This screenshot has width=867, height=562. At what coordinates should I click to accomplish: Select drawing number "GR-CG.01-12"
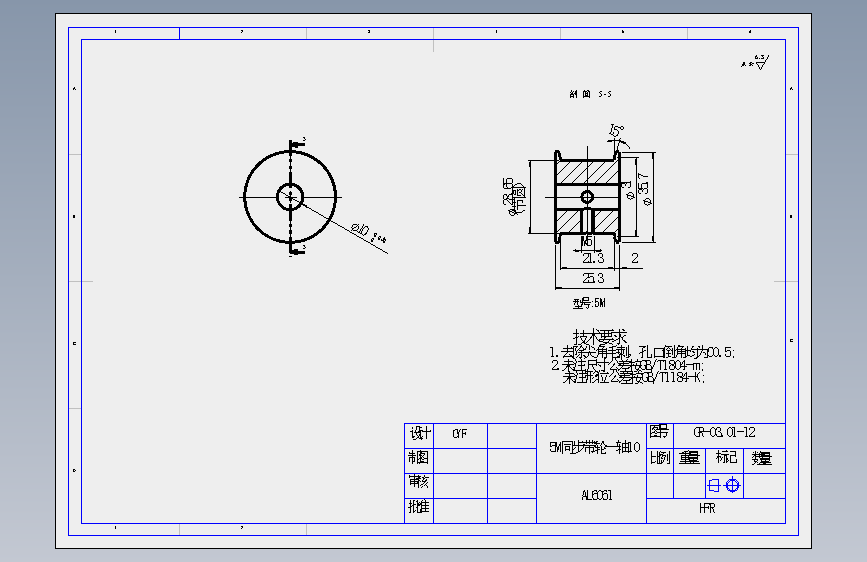(x=724, y=433)
